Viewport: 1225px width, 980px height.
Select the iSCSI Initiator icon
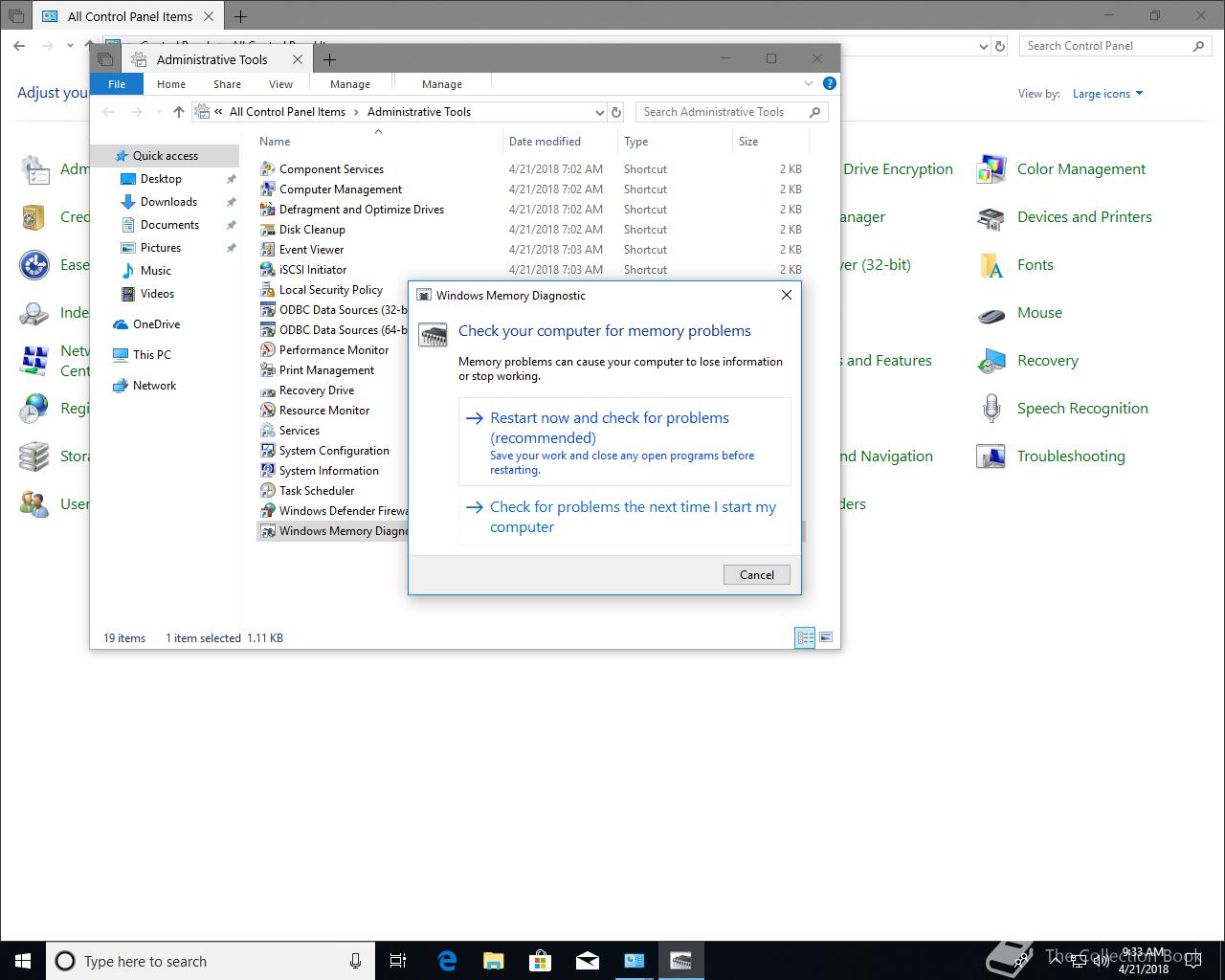tap(268, 270)
